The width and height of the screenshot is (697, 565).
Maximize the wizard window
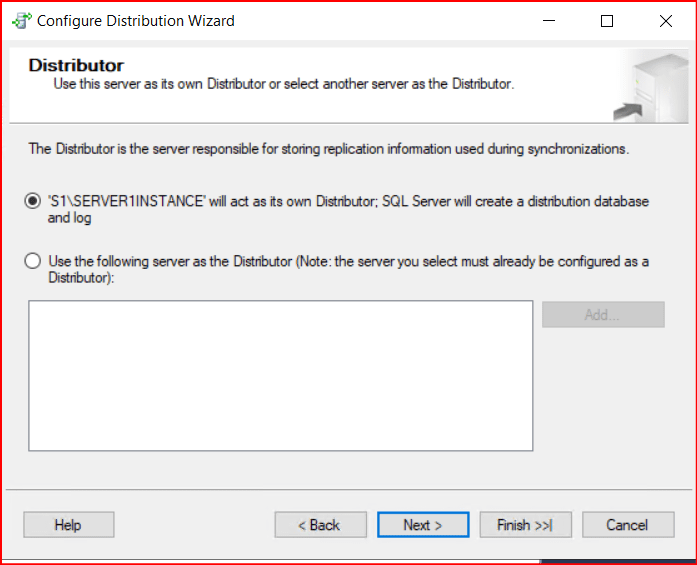607,20
